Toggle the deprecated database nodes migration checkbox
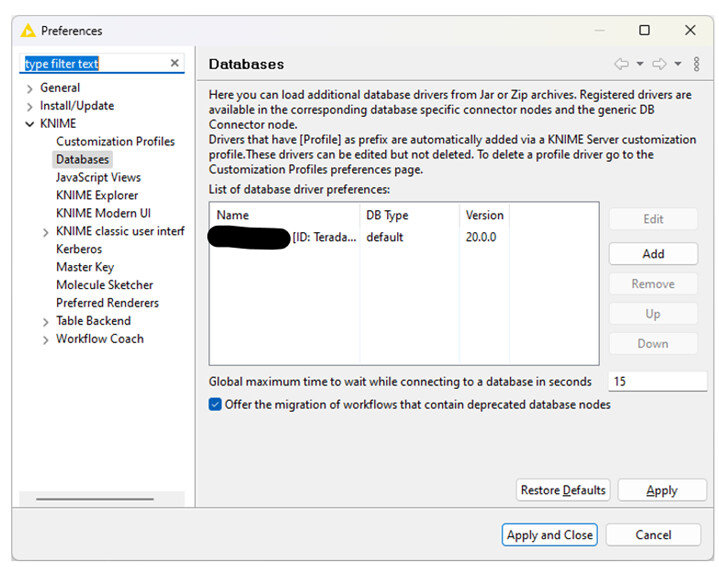Image resolution: width=719 pixels, height=567 pixels. pos(215,404)
